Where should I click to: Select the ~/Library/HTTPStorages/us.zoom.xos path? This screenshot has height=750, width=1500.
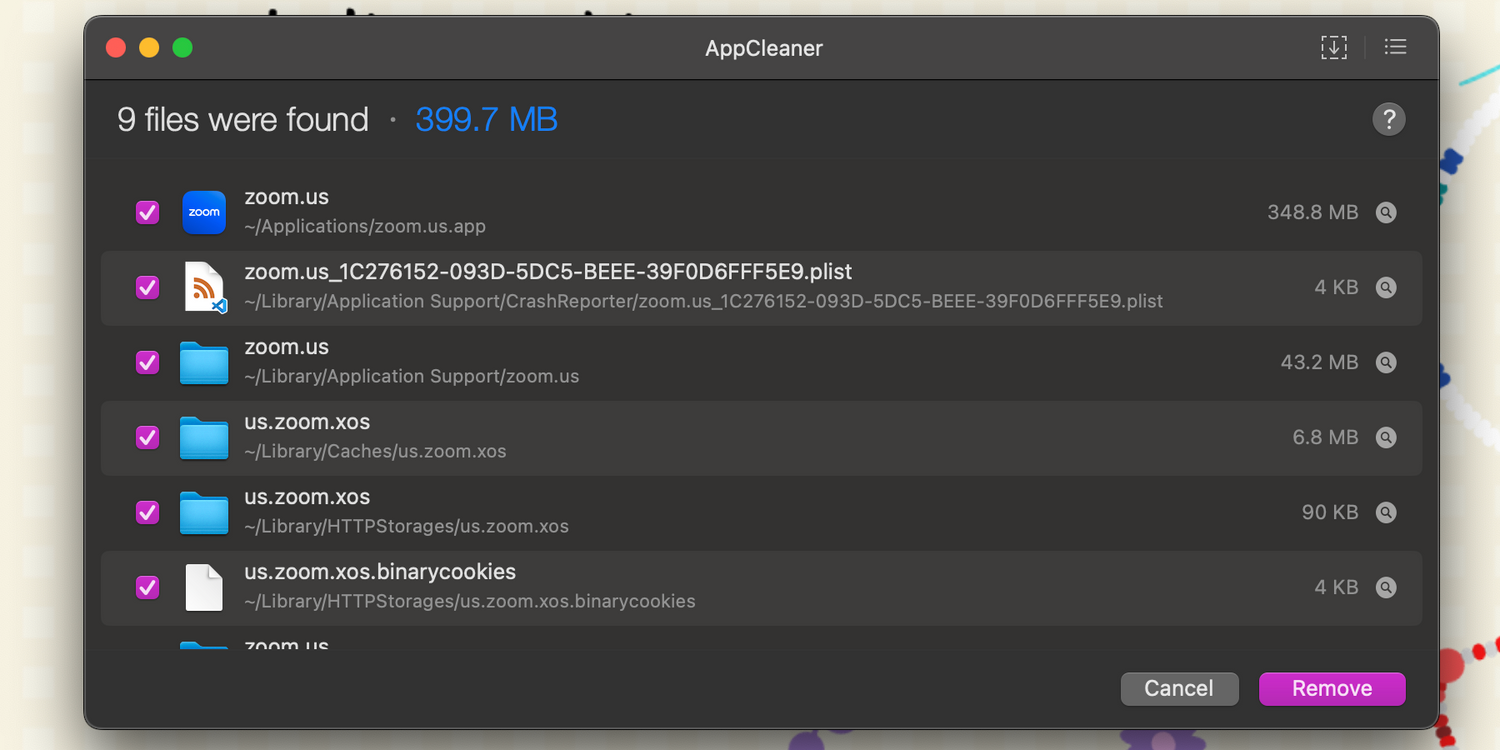tap(406, 526)
